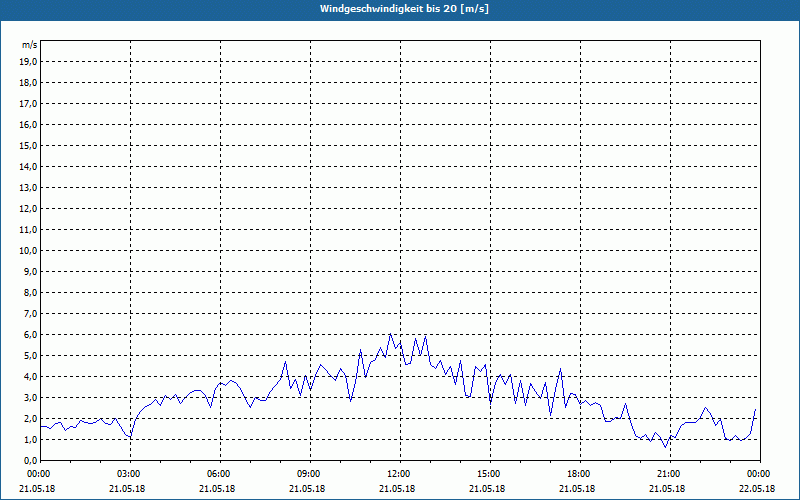800x500 pixels.
Task: Pick the "14,0" y-axis label
Action: coord(28,166)
